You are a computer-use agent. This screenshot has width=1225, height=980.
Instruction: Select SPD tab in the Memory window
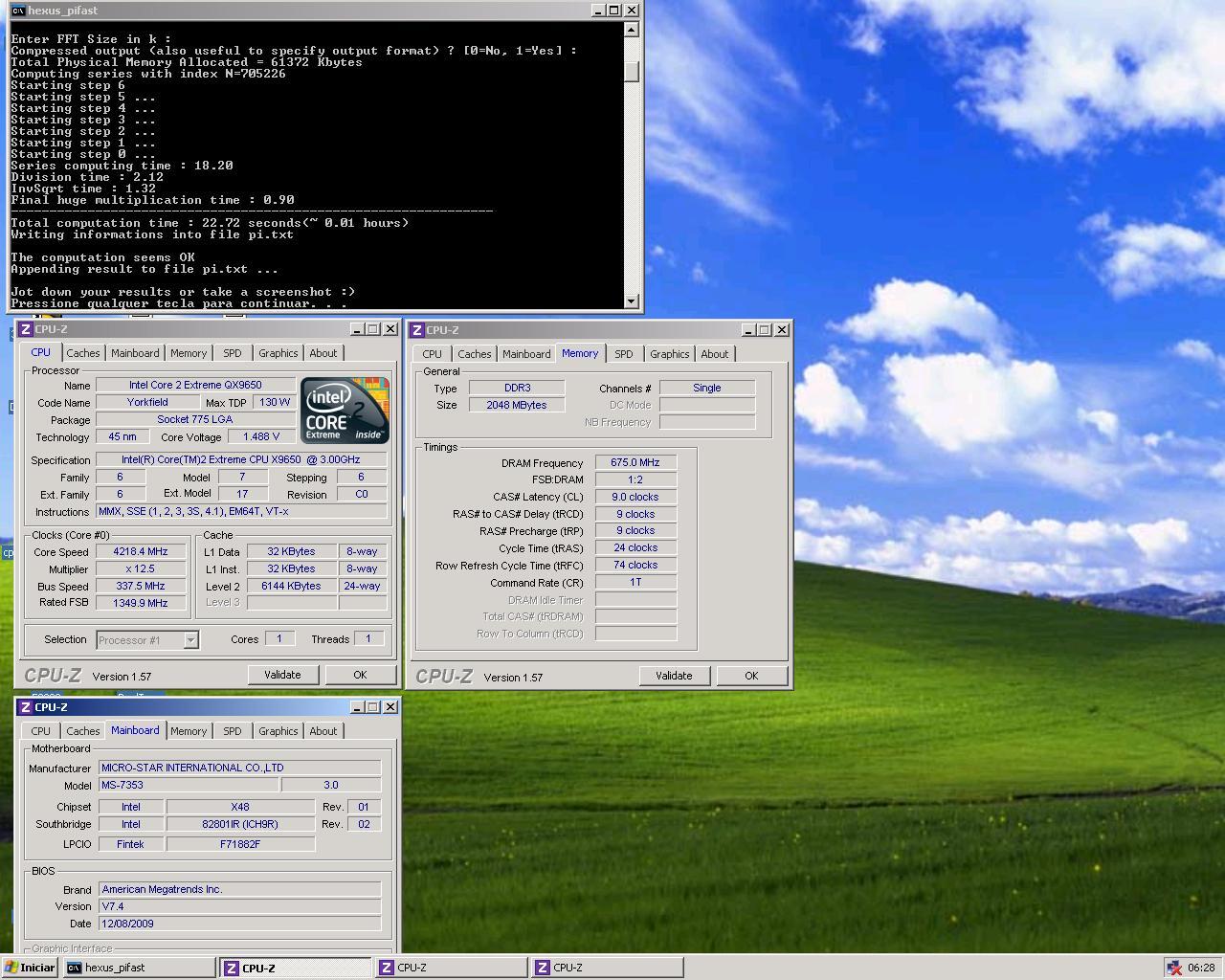pyautogui.click(x=624, y=354)
